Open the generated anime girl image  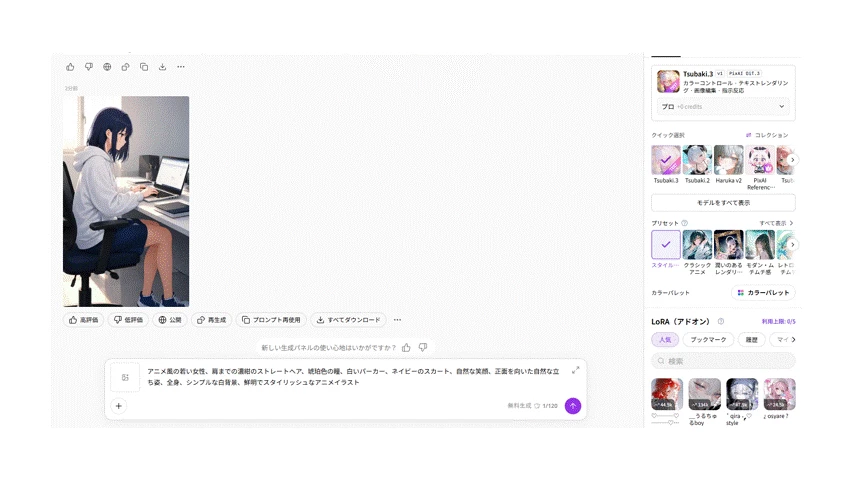coord(126,201)
